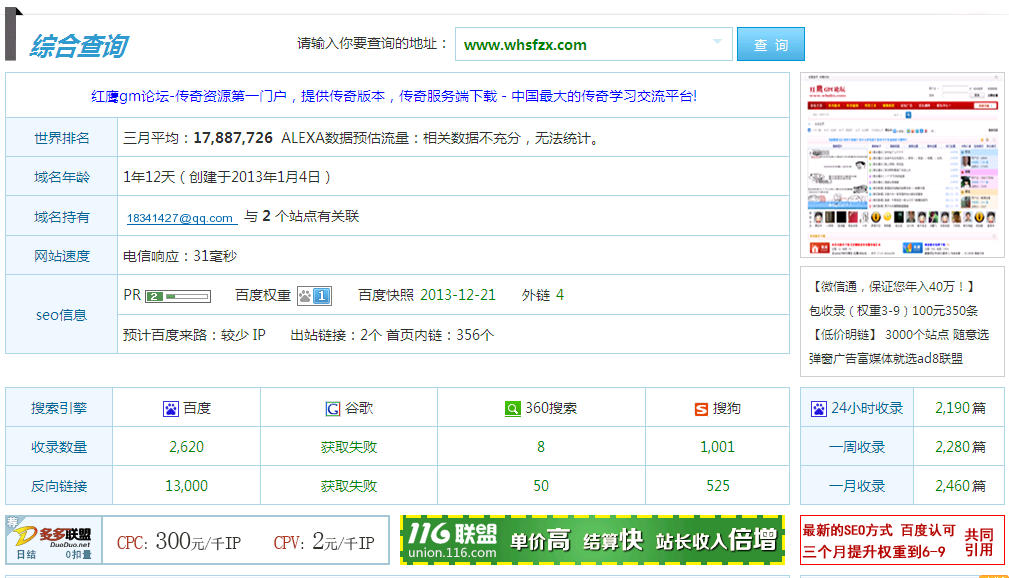This screenshot has width=1009, height=578.
Task: Click the PR rank bar indicator
Action: pos(178,296)
